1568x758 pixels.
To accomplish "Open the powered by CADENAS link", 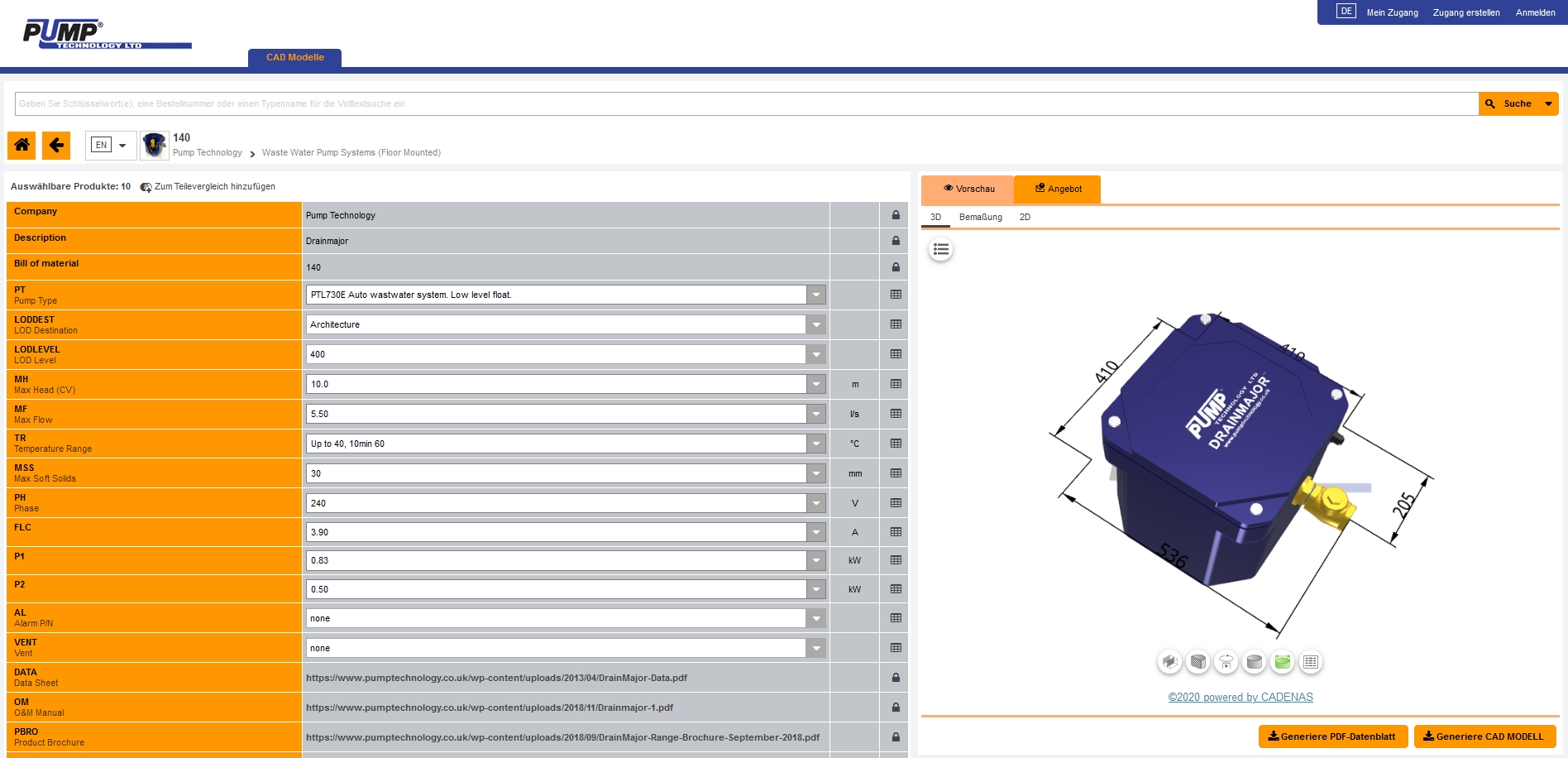I will [1240, 698].
